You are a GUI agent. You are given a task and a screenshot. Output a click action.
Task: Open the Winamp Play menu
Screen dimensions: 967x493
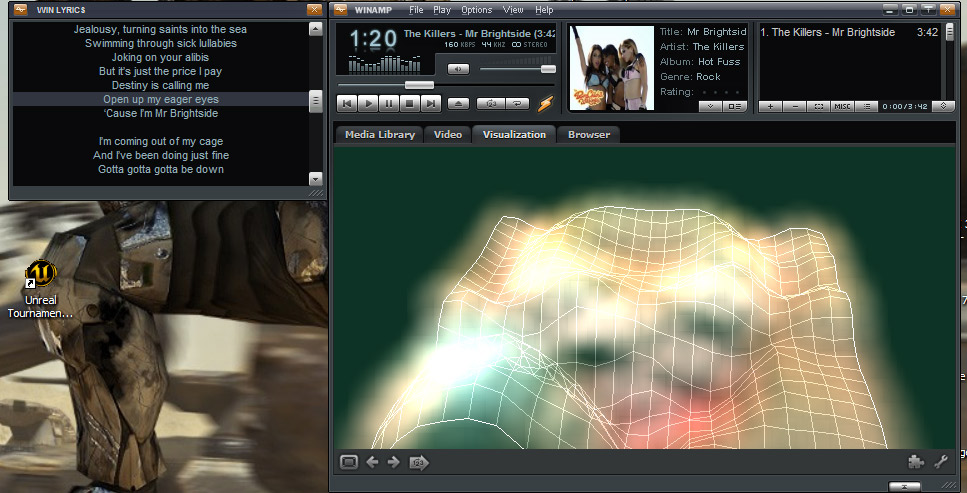point(442,10)
